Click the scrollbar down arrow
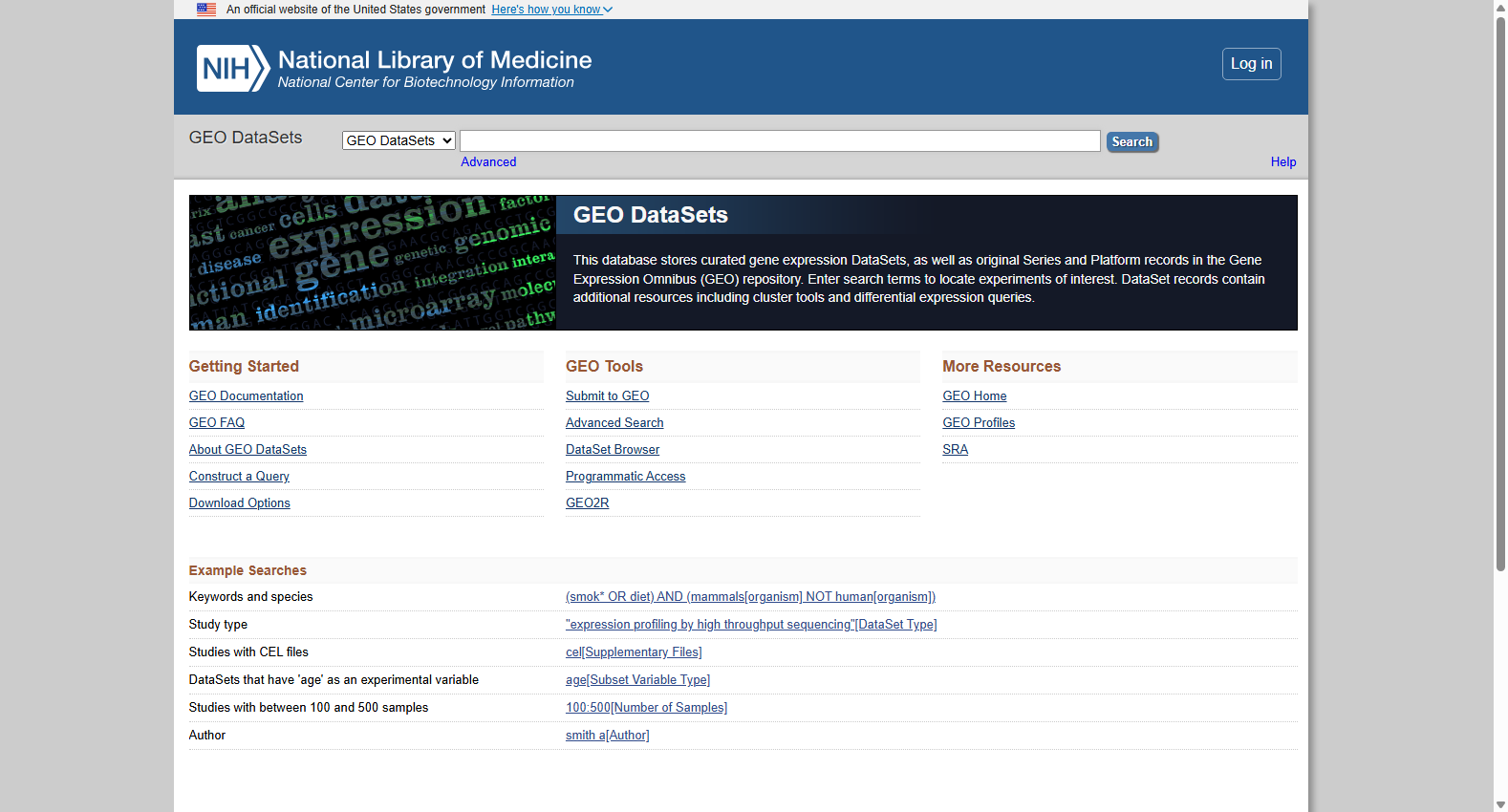Viewport: 1508px width, 812px height. pos(1500,805)
